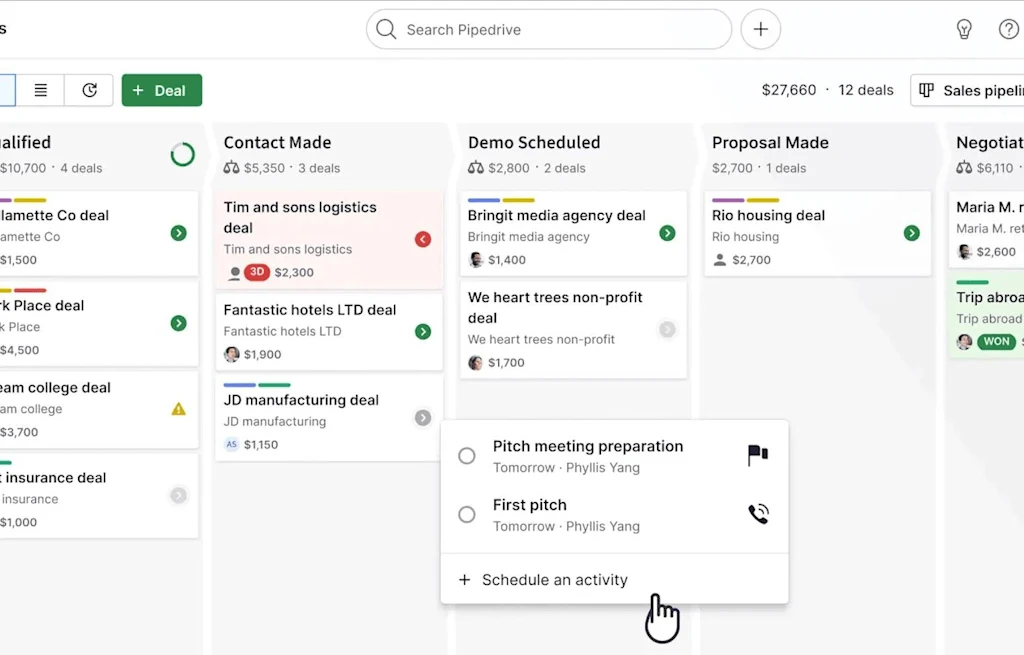Click the WON badge on Trip abroad deal

click(996, 341)
